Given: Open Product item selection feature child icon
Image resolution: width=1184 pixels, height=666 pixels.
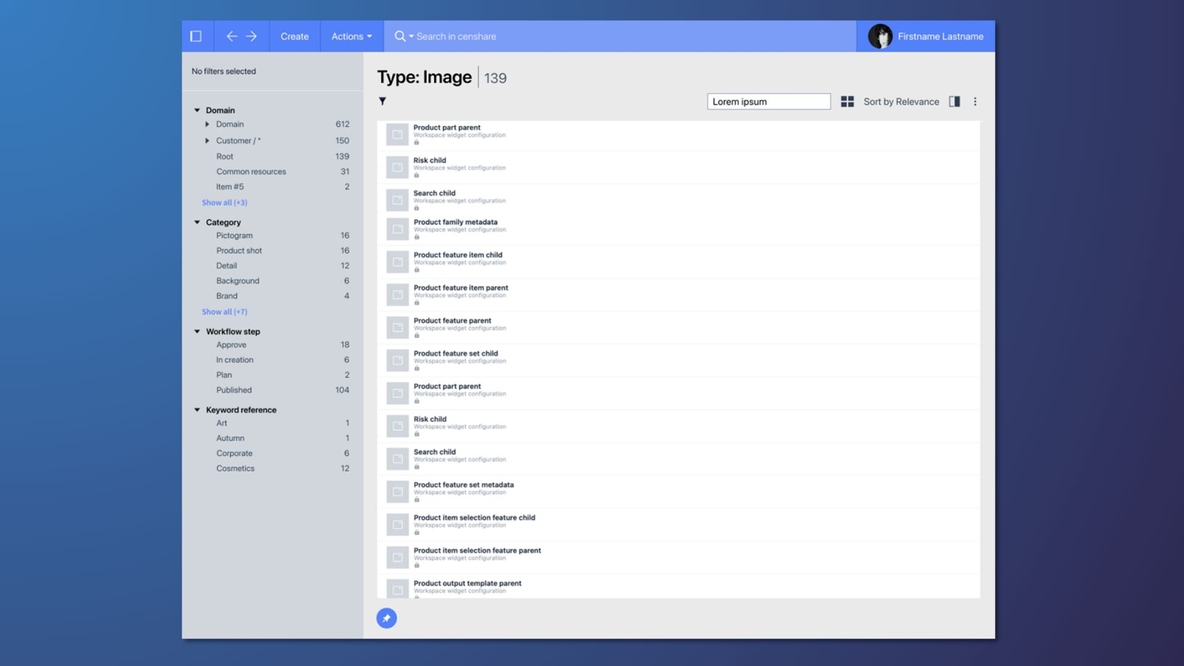Looking at the screenshot, I should (x=397, y=524).
